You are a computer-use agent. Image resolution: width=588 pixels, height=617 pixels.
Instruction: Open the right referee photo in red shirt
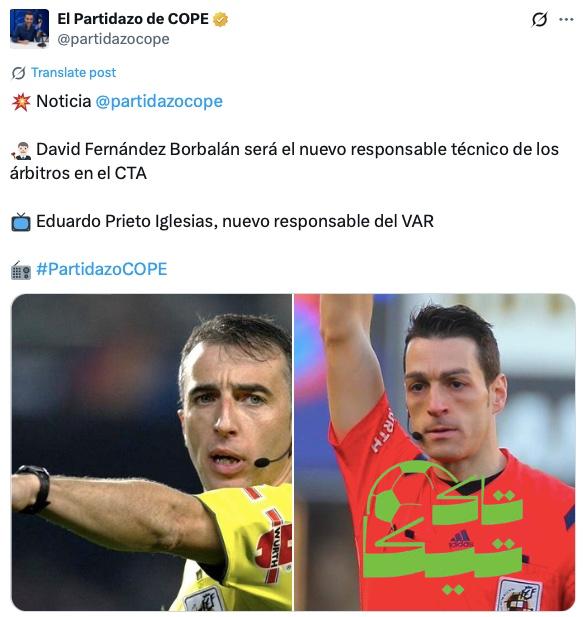click(435, 452)
